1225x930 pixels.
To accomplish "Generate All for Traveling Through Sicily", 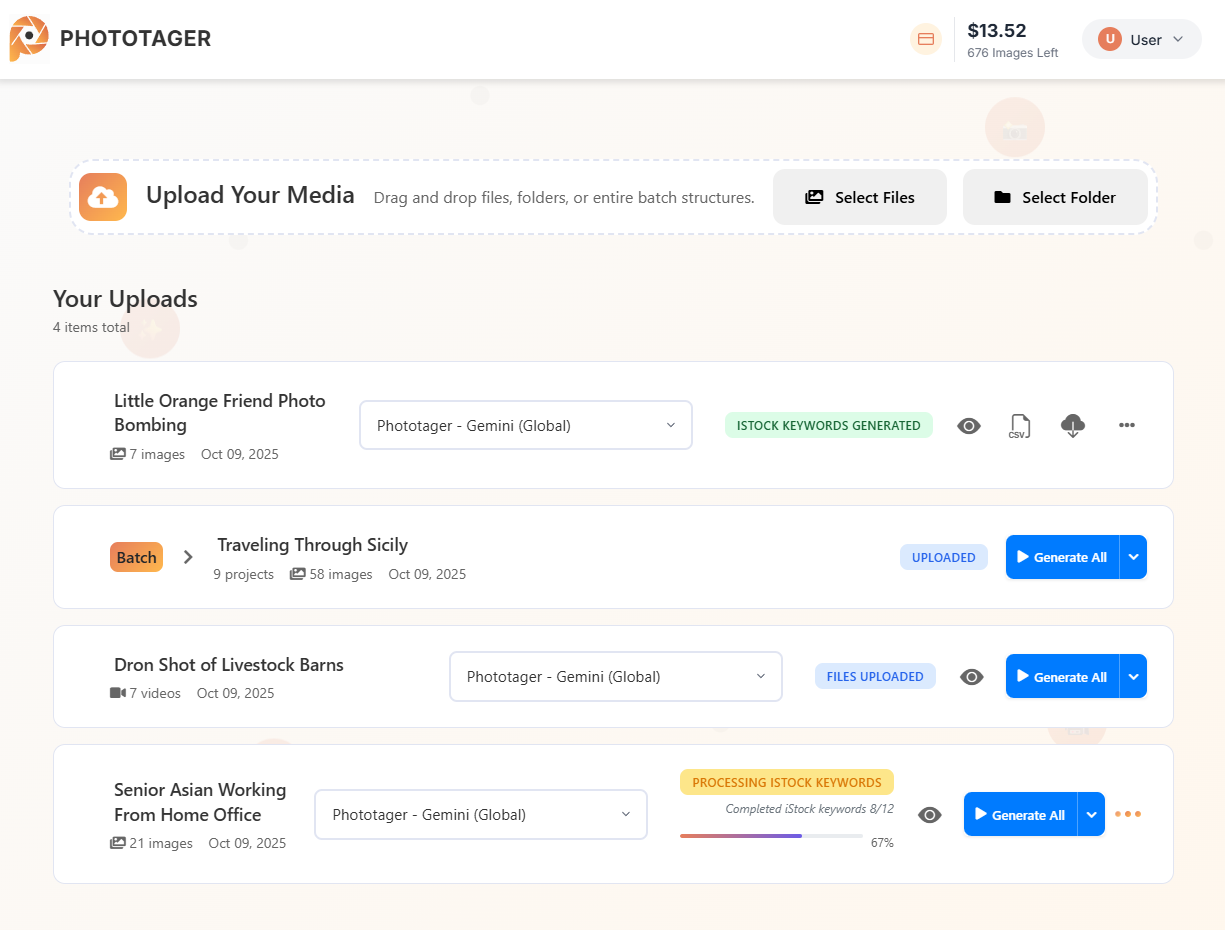I will click(1062, 557).
